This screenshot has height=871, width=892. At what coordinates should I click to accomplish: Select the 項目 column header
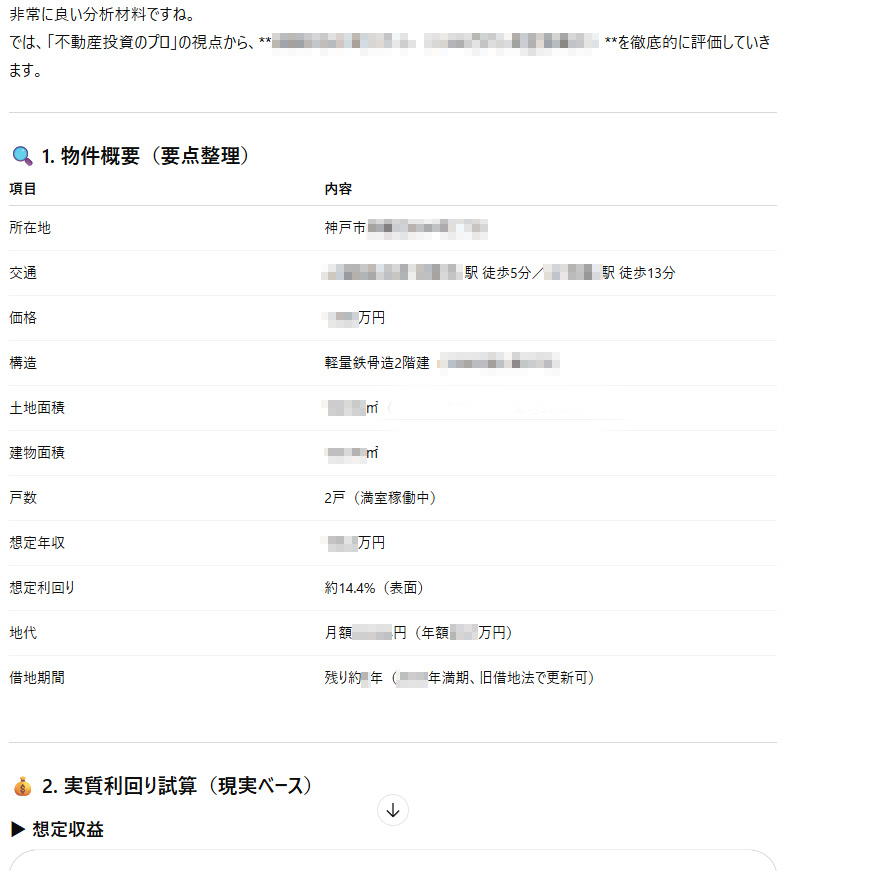pyautogui.click(x=23, y=189)
